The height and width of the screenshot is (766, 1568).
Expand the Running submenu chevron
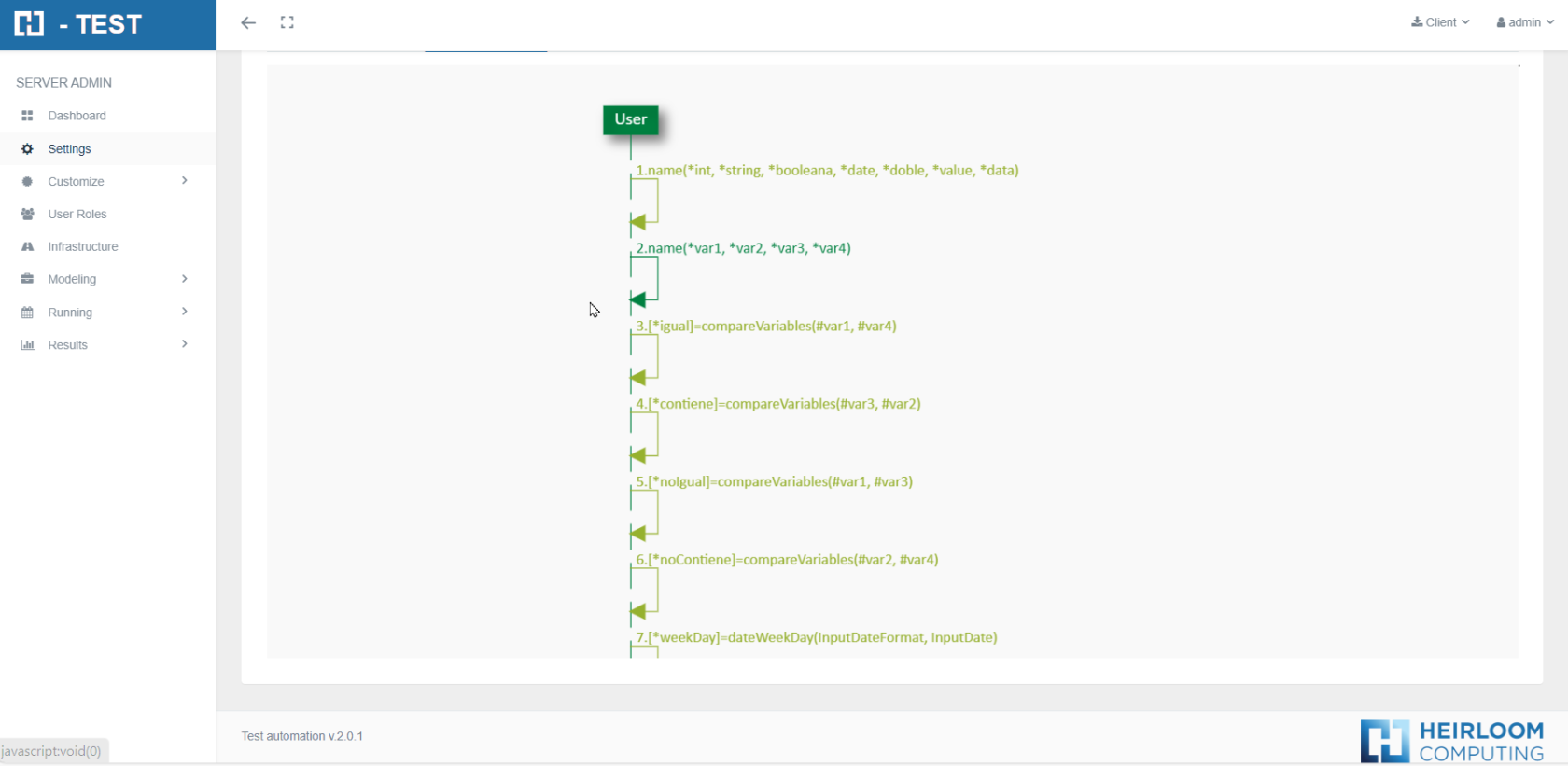coord(185,312)
